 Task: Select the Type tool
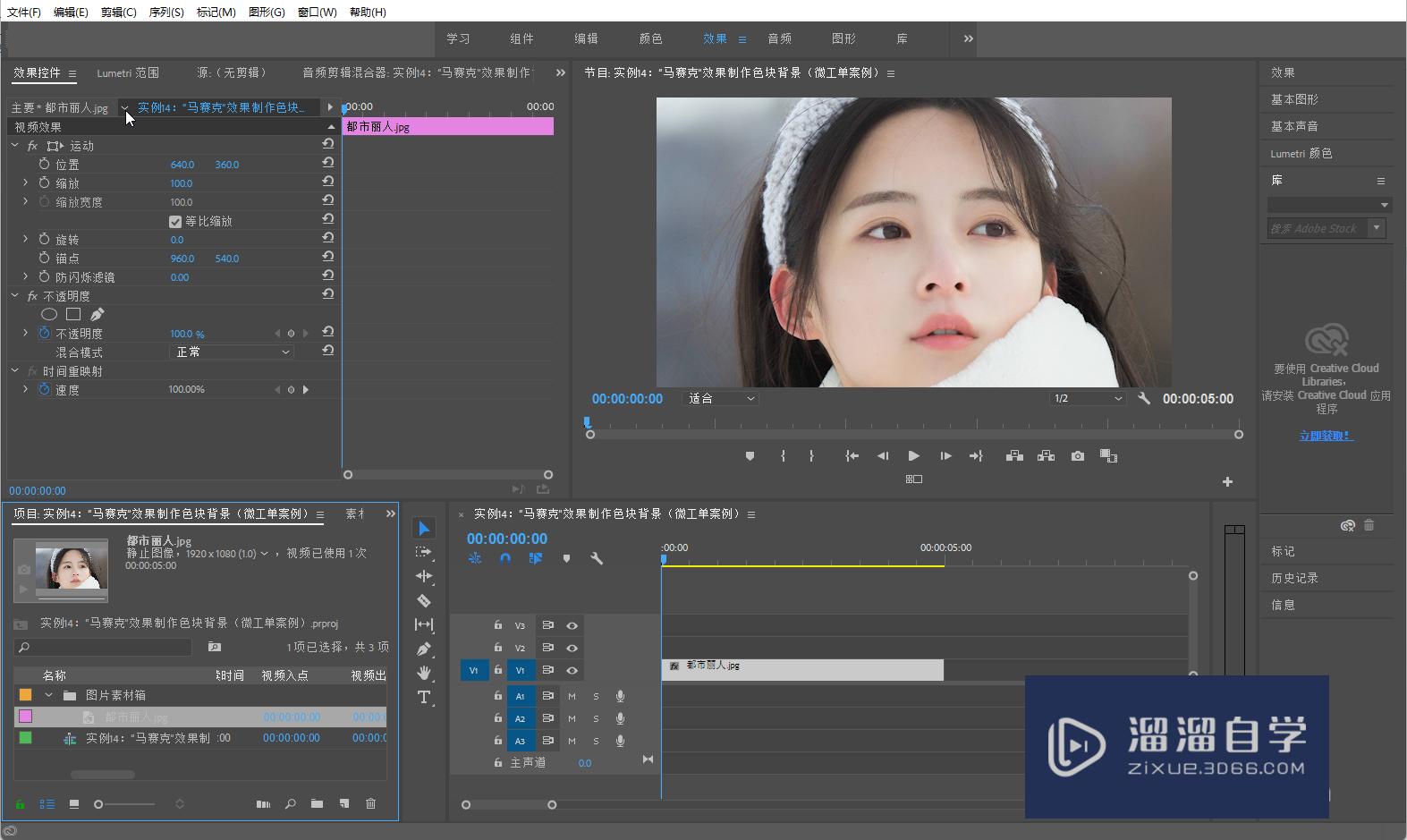pyautogui.click(x=424, y=697)
